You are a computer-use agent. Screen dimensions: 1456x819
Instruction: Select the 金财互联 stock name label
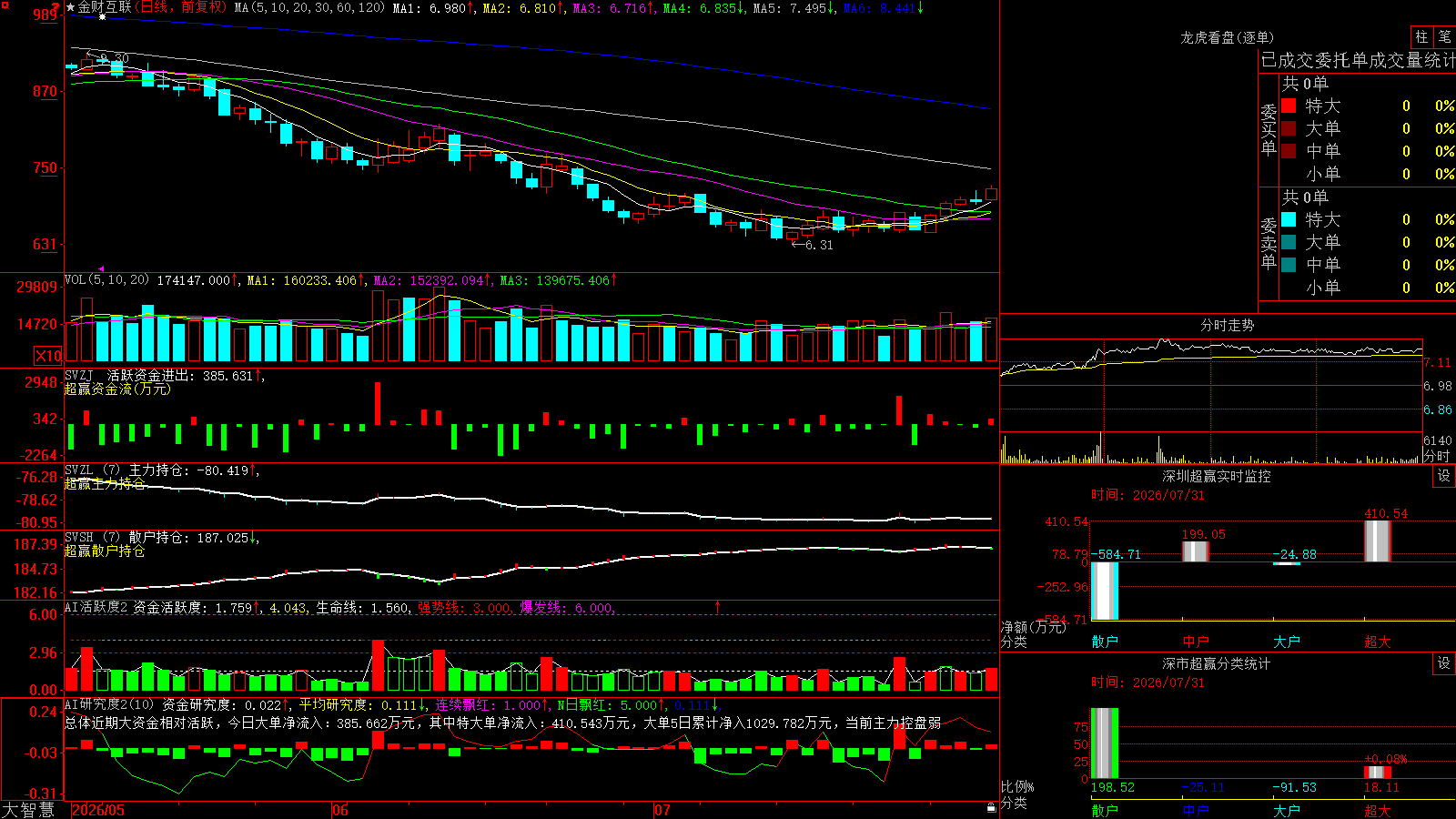pyautogui.click(x=105, y=7)
